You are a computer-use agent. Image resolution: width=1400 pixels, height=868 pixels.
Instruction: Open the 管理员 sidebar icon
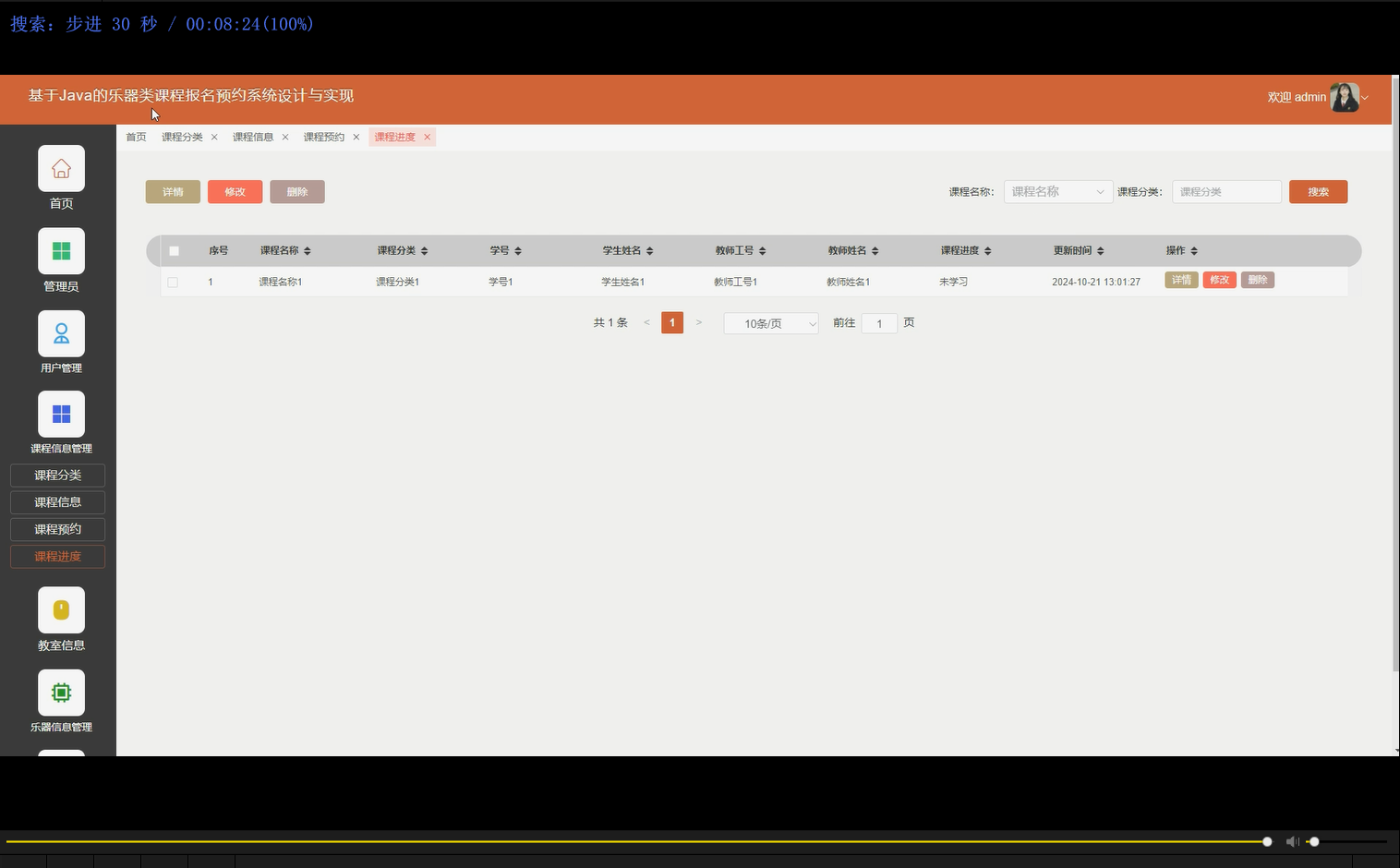61,251
